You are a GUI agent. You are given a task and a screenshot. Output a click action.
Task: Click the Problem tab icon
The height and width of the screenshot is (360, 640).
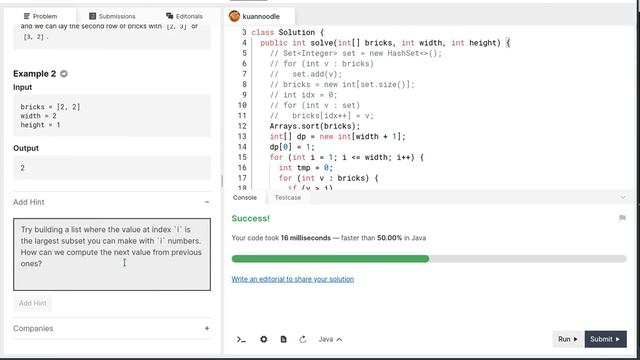coord(27,16)
